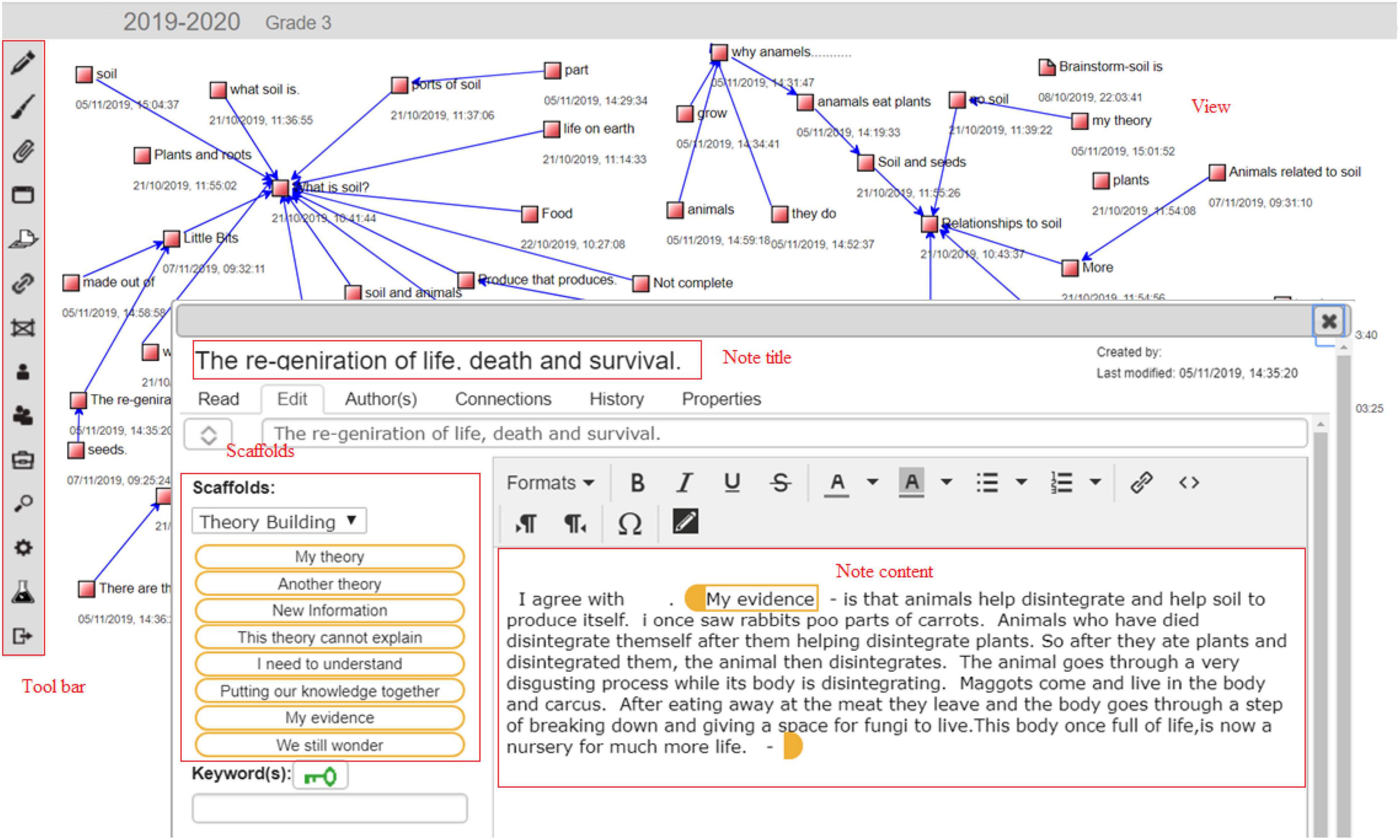Click the chain link tool in sidebar

pos(23,283)
